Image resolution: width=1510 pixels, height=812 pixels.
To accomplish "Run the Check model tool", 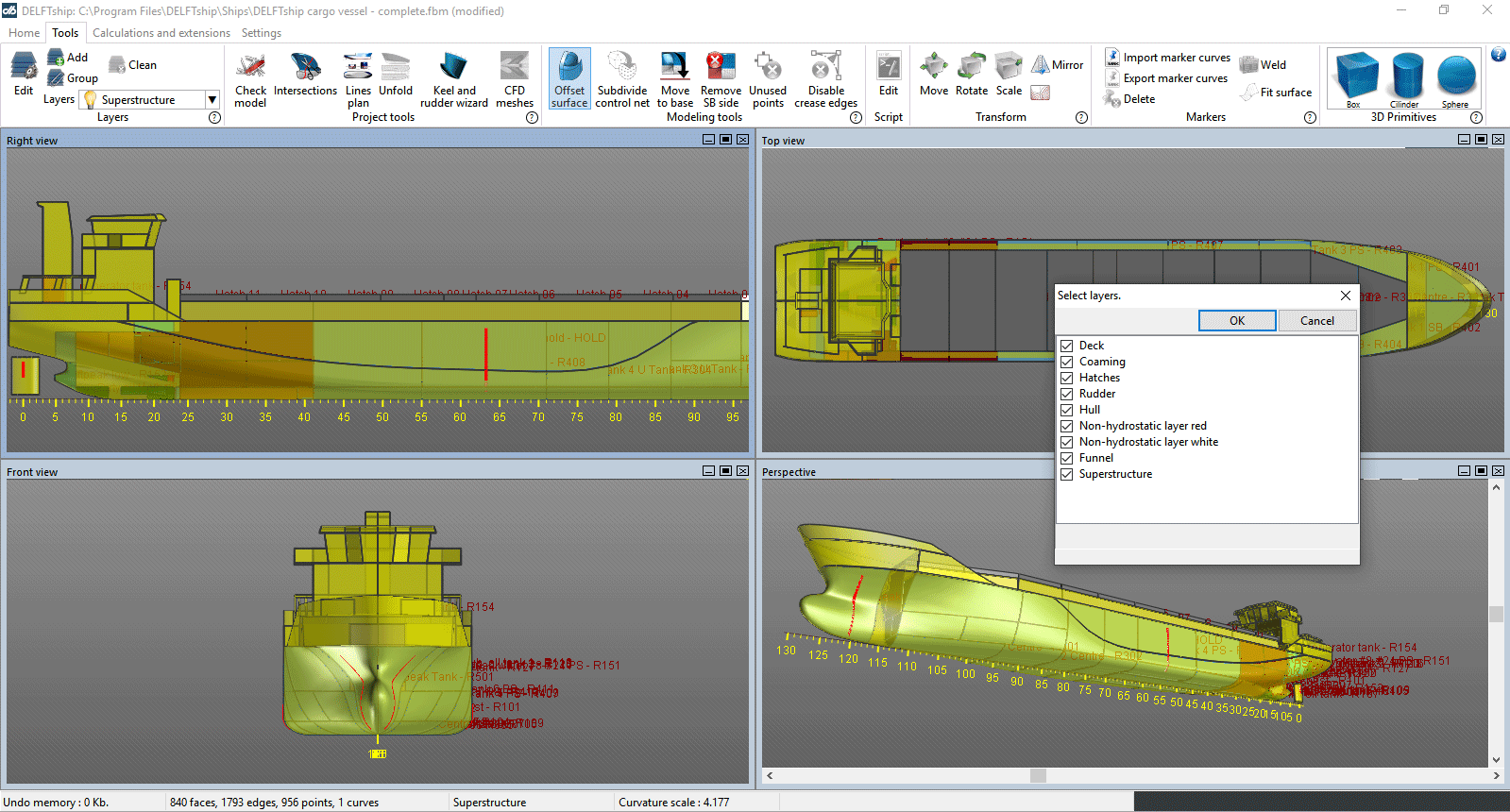I will (x=250, y=77).
